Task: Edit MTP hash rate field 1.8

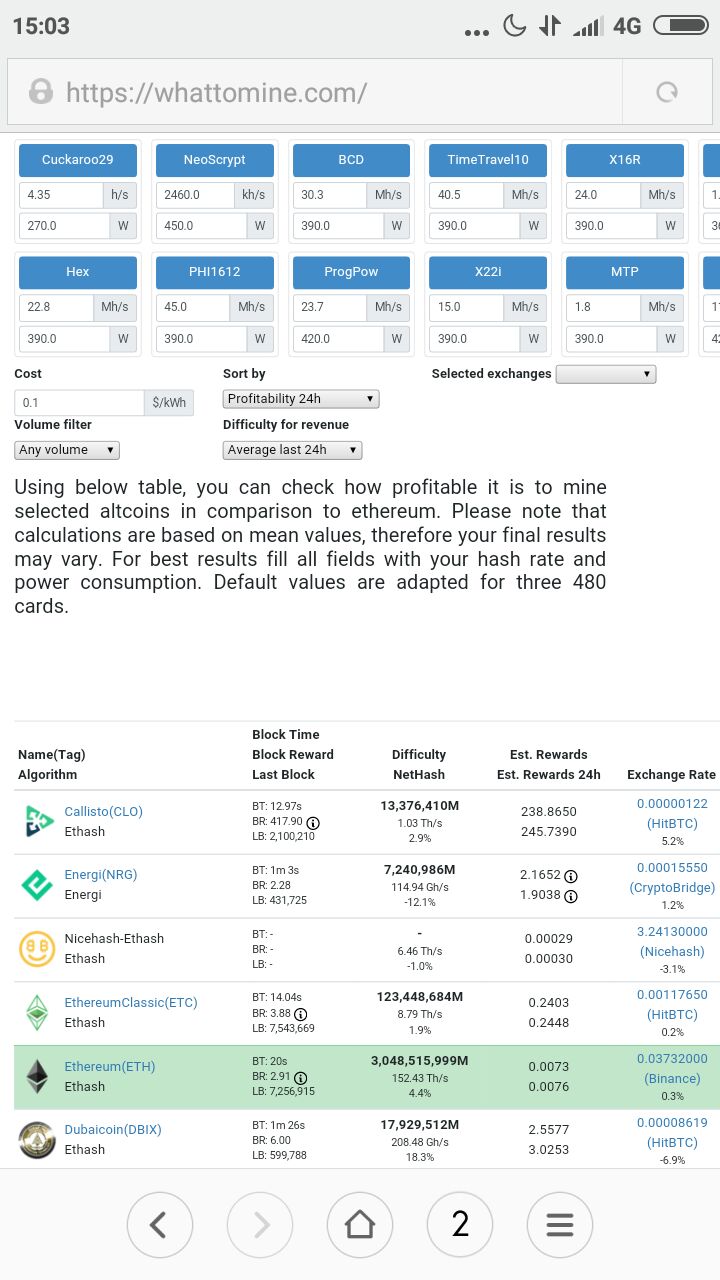Action: click(x=605, y=307)
